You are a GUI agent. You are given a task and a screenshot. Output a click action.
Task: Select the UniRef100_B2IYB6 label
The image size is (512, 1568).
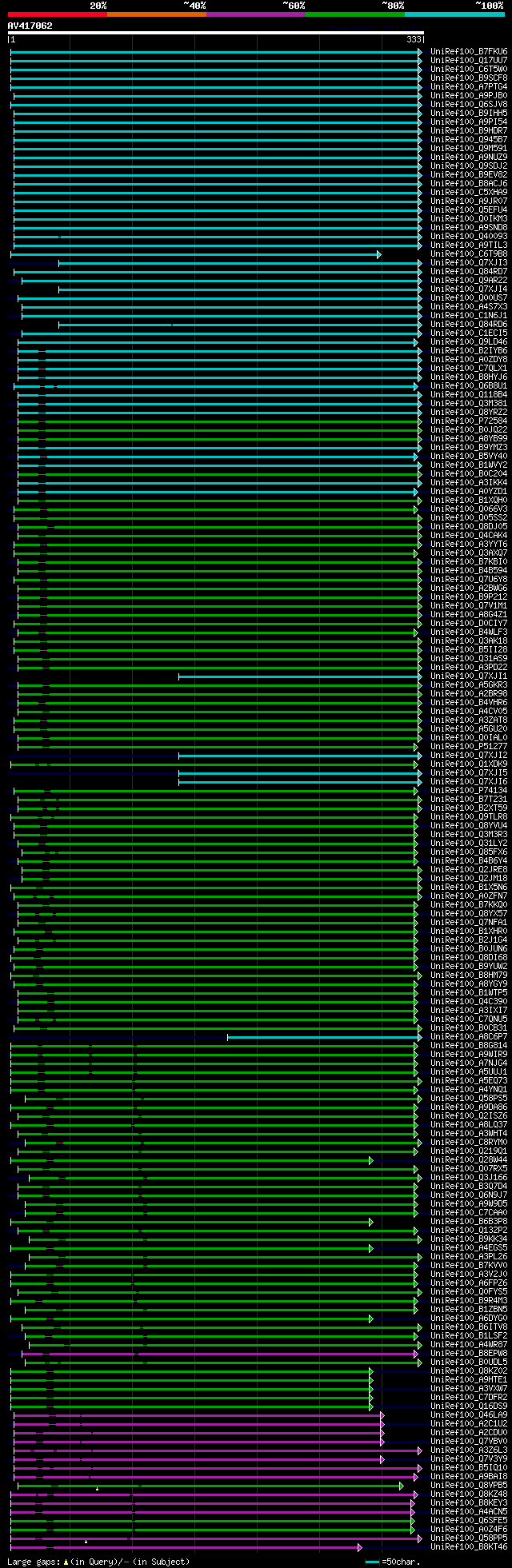[x=469, y=350]
